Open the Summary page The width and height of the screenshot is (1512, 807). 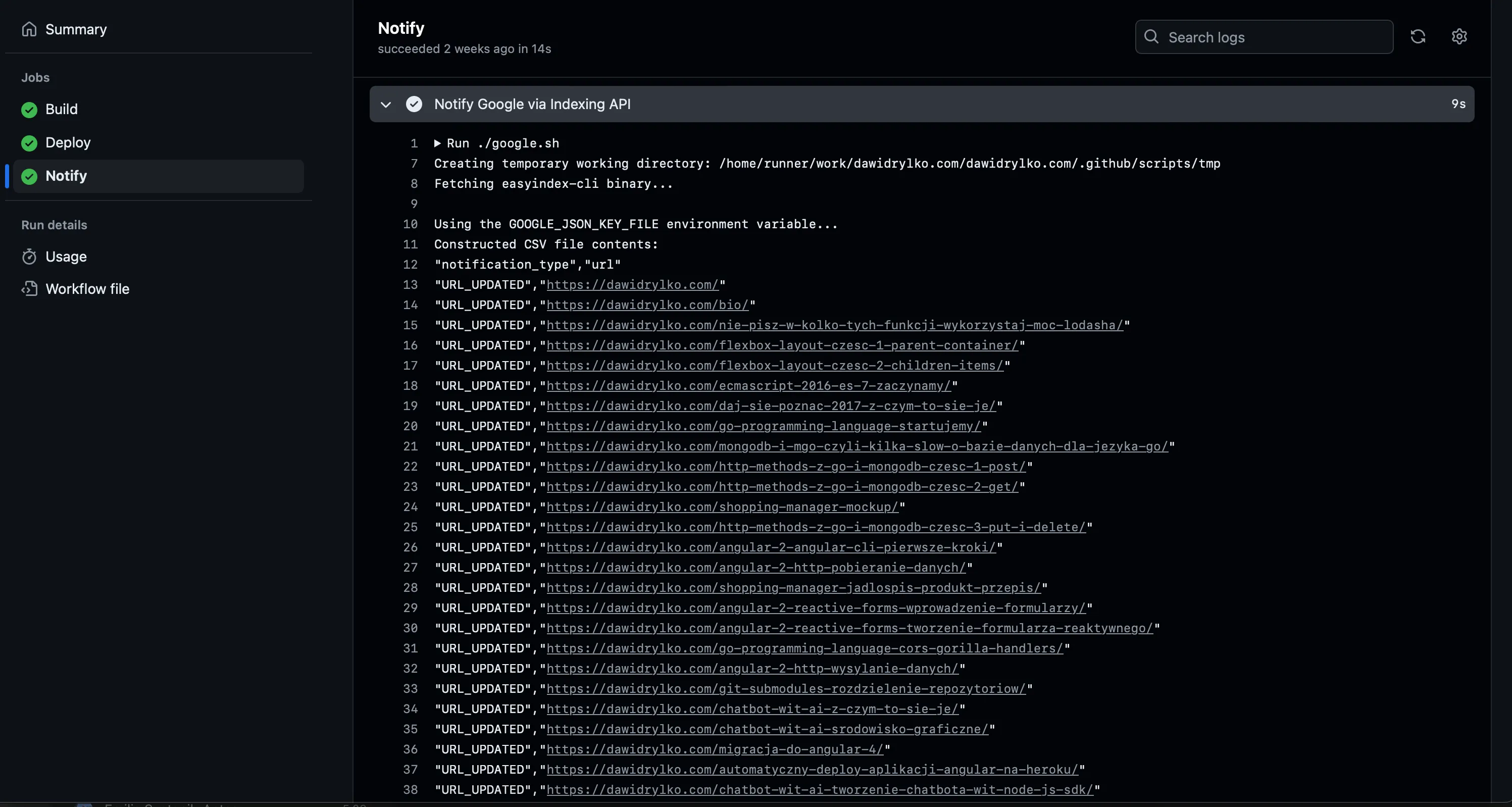pos(75,29)
